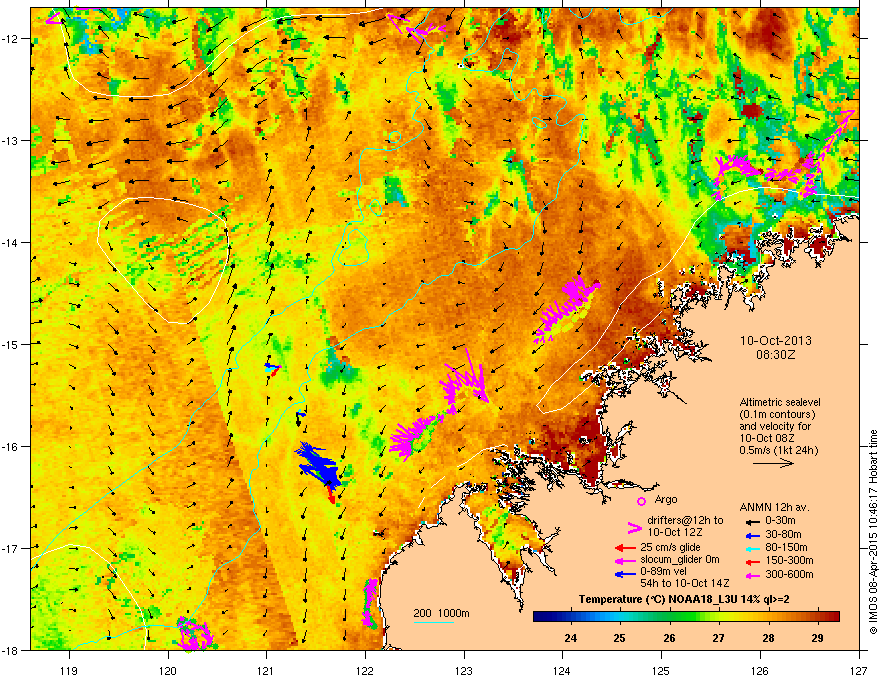Click the 0-30m depth label
The image size is (880, 680).
tap(780, 521)
